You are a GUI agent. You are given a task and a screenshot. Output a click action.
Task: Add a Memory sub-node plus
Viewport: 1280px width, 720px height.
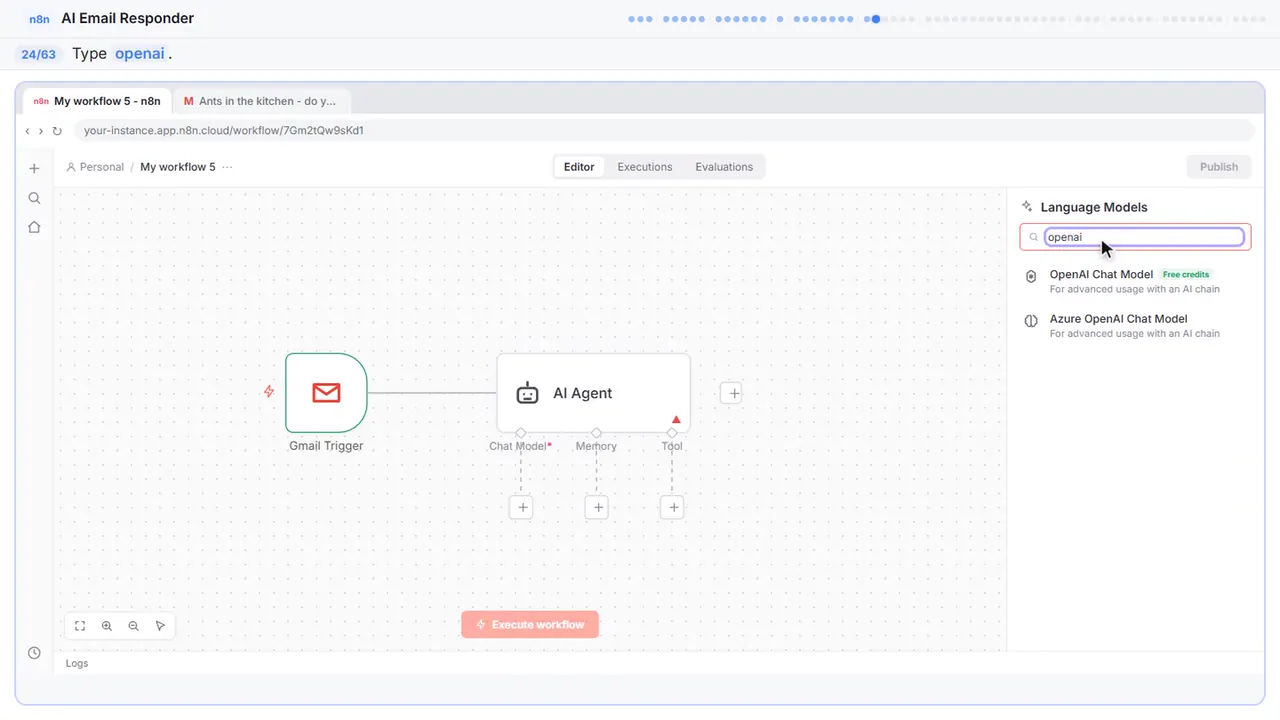point(597,507)
